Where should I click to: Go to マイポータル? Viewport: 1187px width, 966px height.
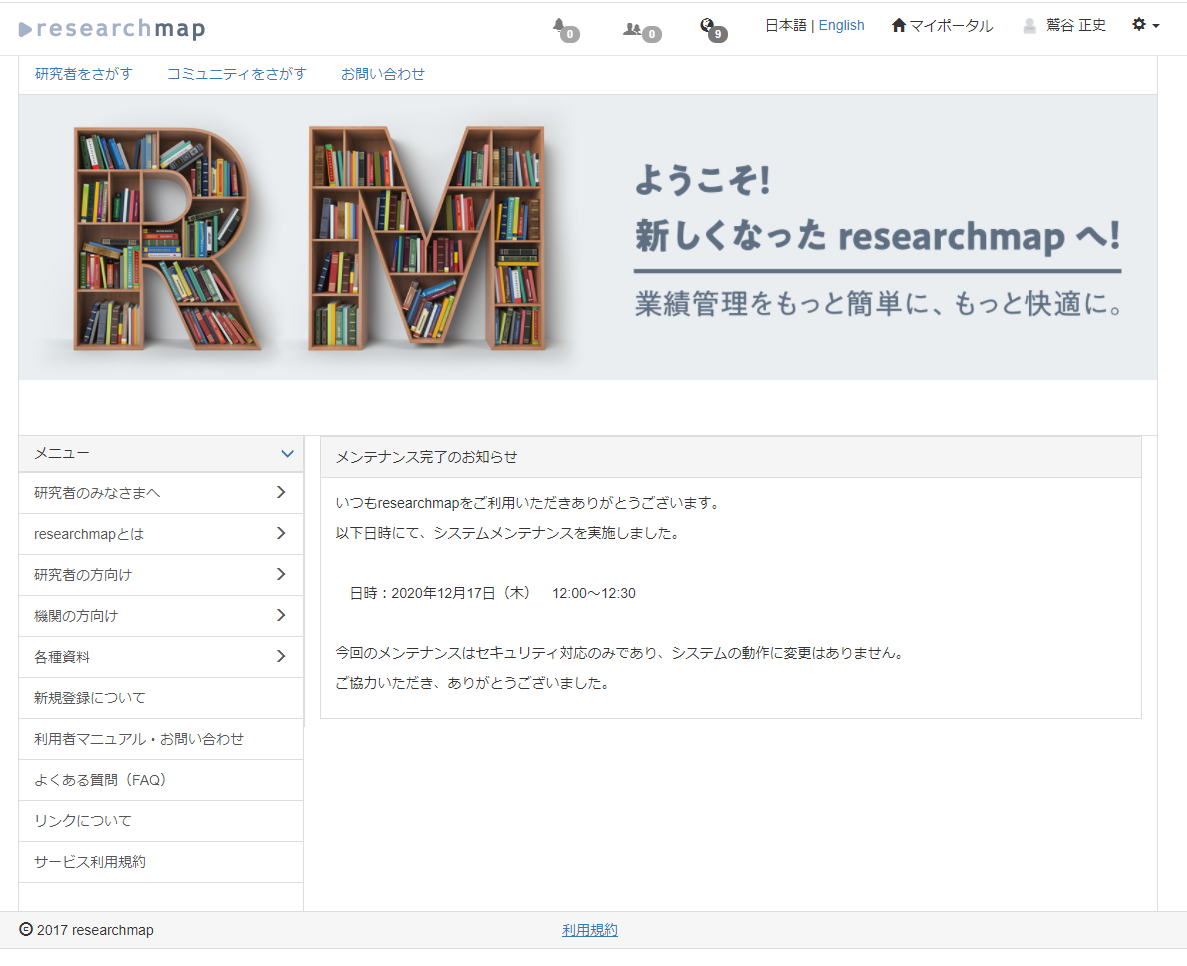pyautogui.click(x=951, y=26)
